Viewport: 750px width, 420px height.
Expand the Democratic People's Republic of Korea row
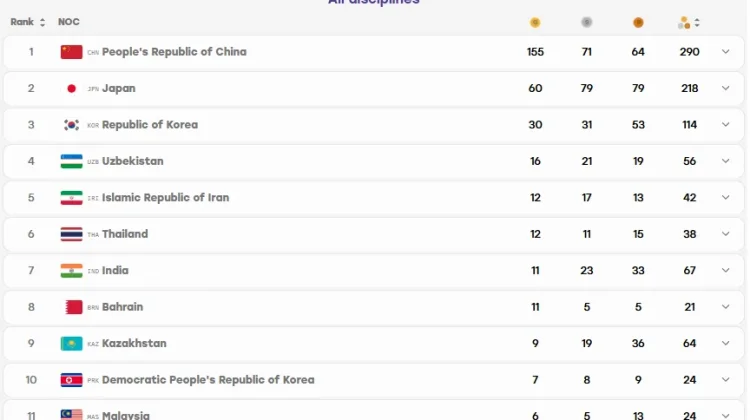coord(726,380)
